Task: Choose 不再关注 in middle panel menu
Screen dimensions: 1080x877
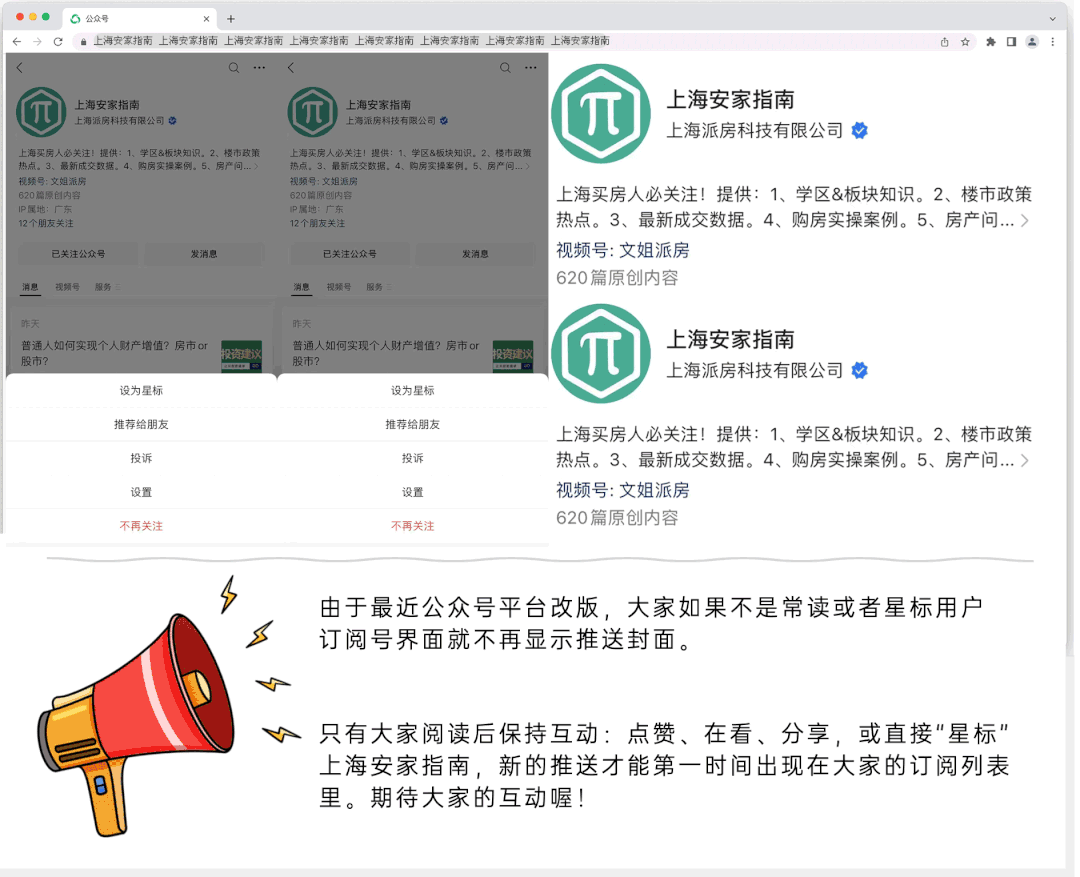Action: pyautogui.click(x=413, y=526)
